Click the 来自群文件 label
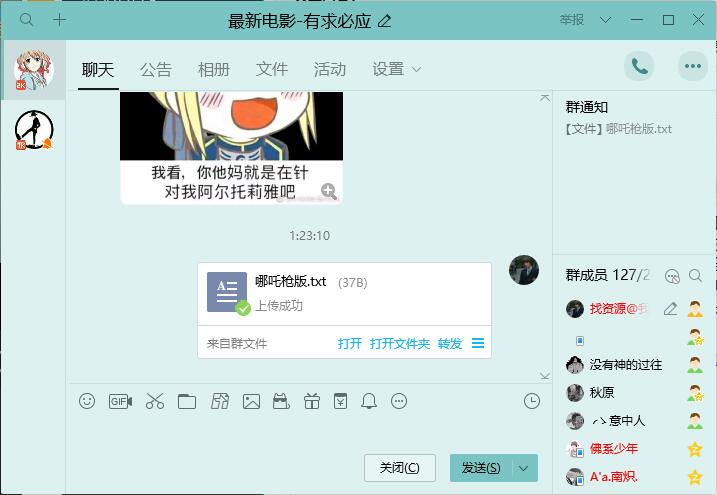 pyautogui.click(x=236, y=343)
